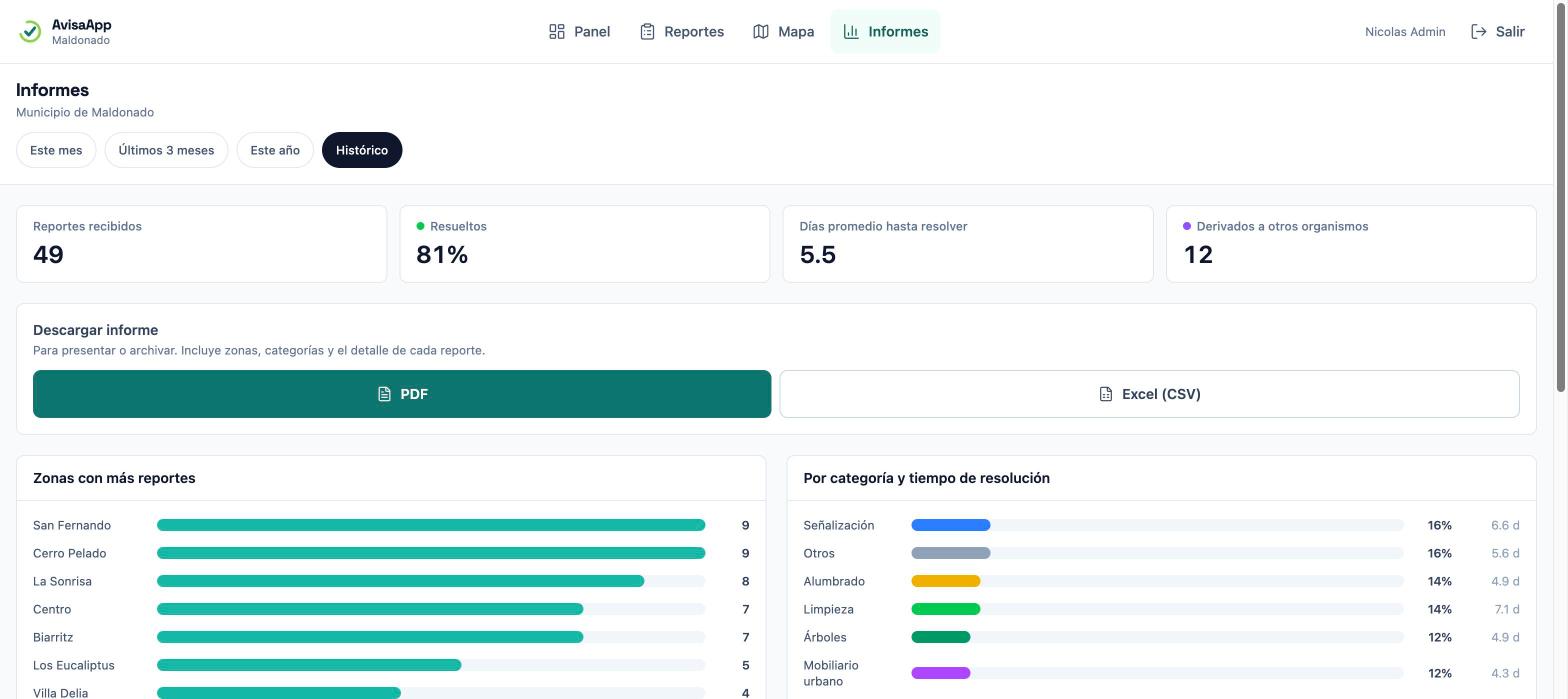1568x699 pixels.
Task: Switch the period to Este año
Action: (275, 150)
